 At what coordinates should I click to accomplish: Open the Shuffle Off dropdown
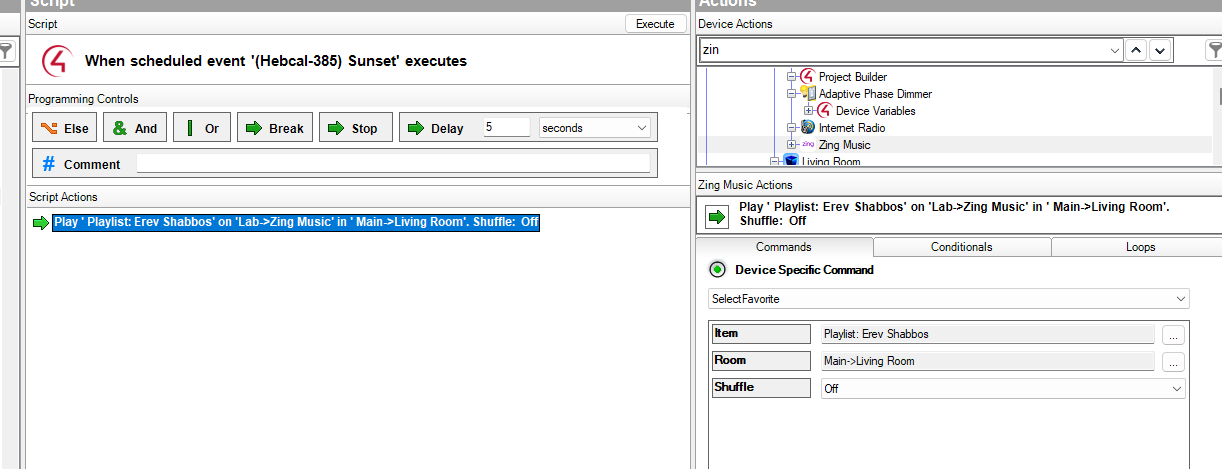click(x=1003, y=389)
